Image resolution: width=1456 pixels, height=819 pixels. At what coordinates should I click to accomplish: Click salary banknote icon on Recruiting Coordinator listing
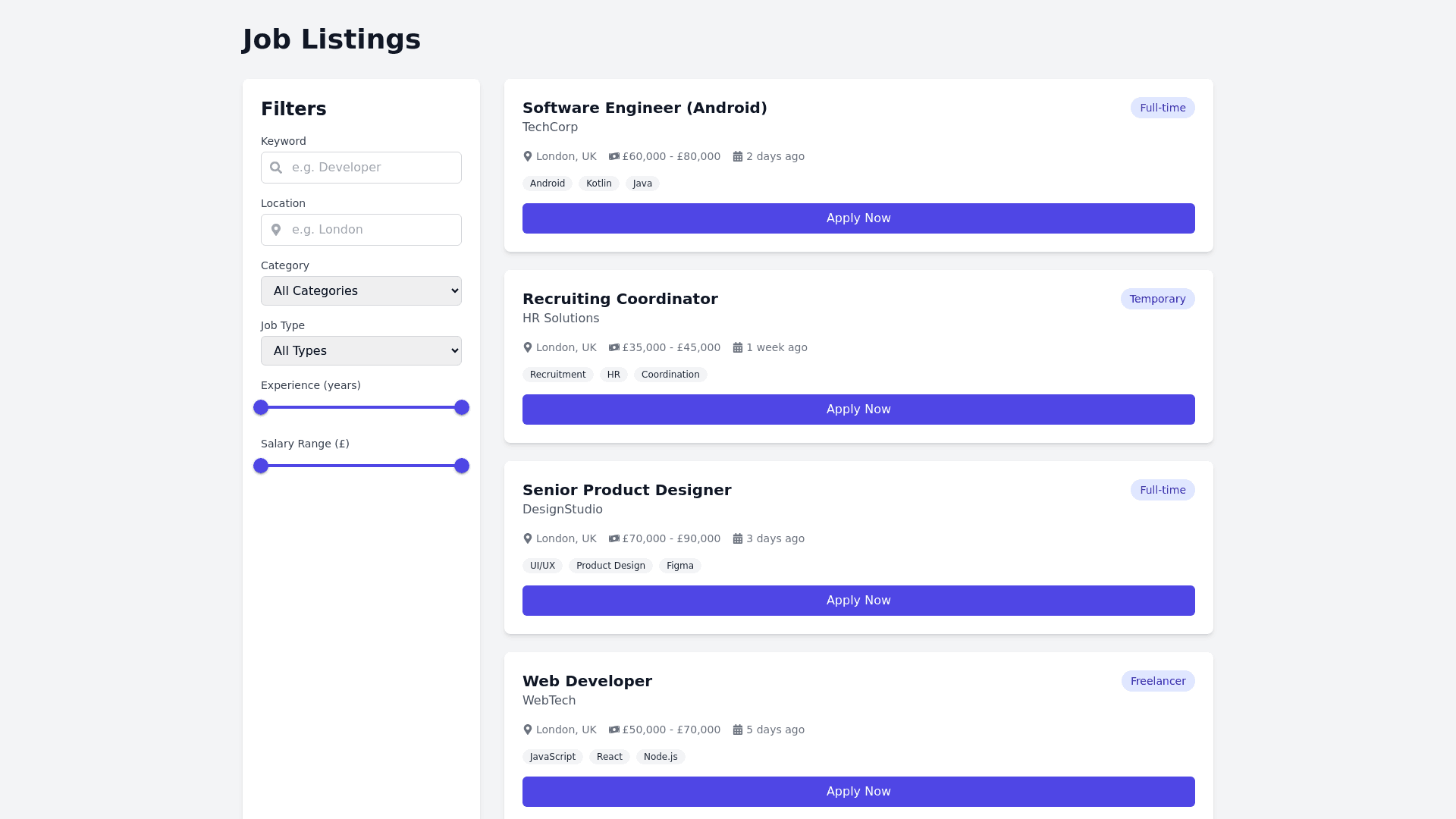click(614, 348)
